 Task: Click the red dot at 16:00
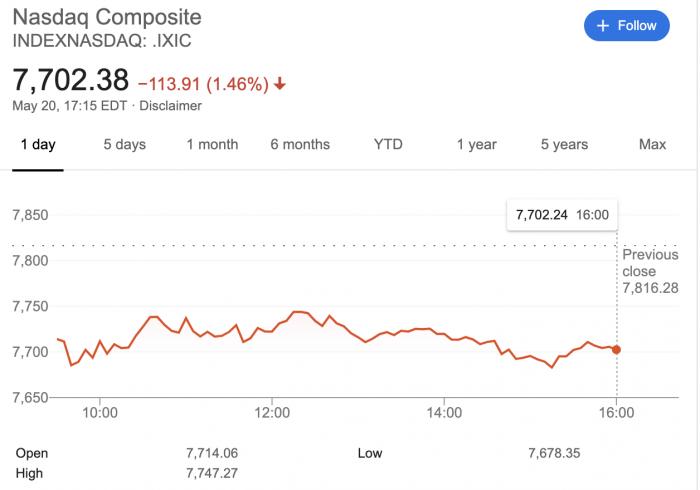[x=616, y=349]
